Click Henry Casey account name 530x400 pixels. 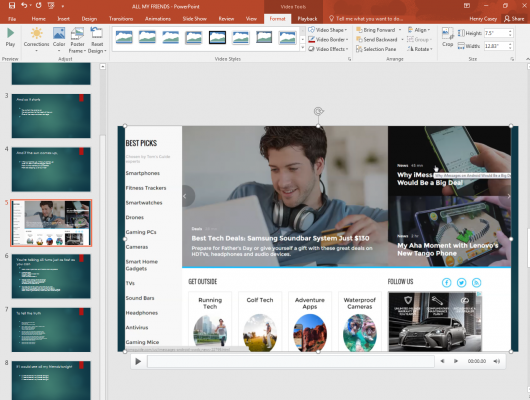[483, 19]
